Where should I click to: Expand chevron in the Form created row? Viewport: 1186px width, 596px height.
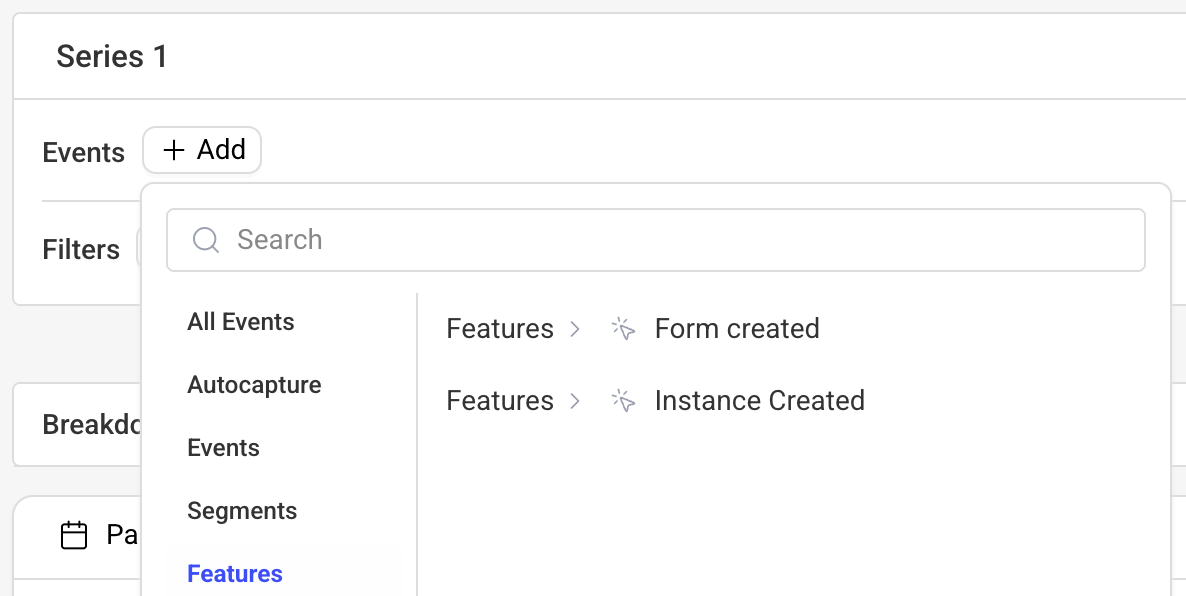(x=575, y=329)
